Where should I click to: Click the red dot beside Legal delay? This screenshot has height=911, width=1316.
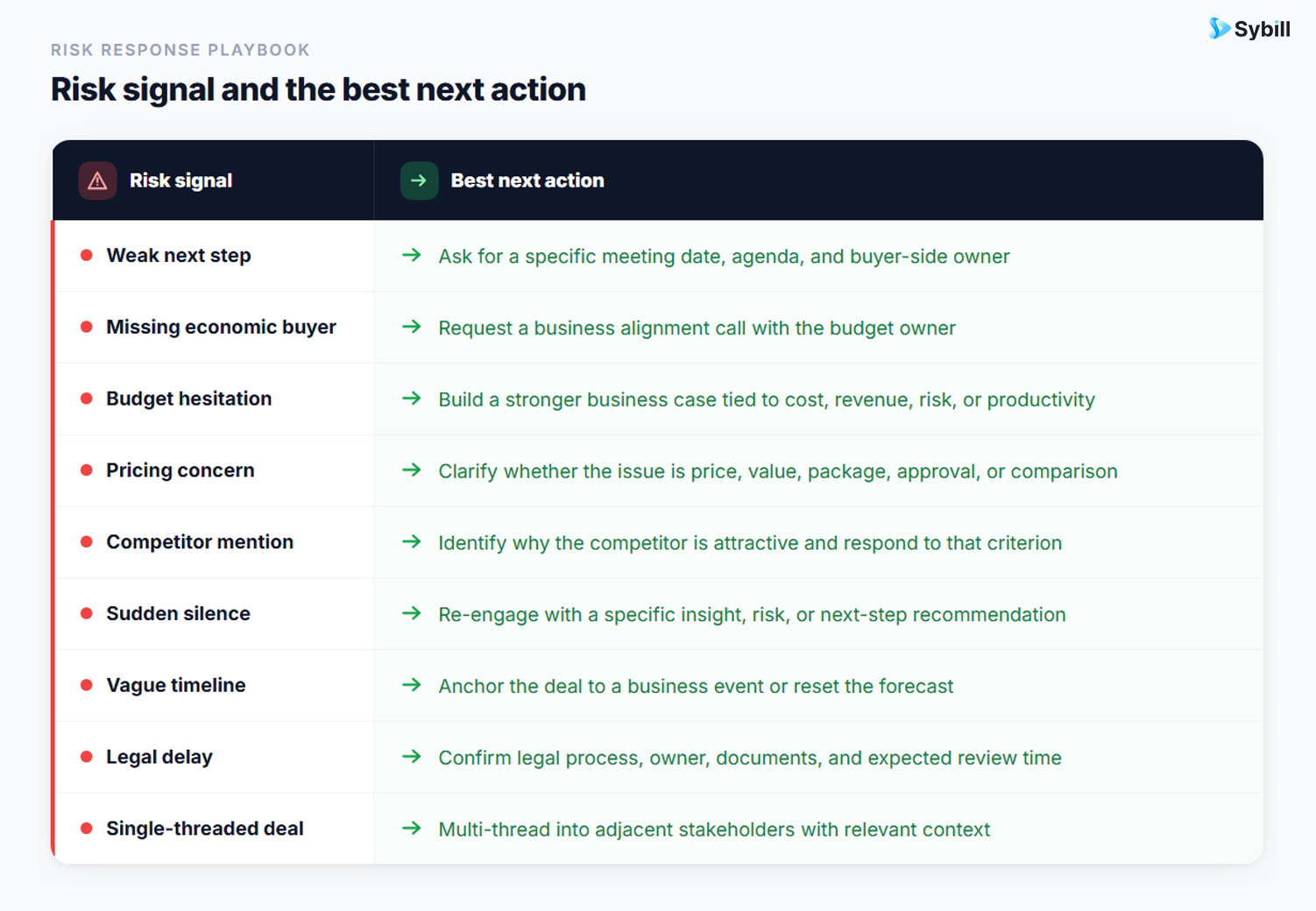[87, 757]
